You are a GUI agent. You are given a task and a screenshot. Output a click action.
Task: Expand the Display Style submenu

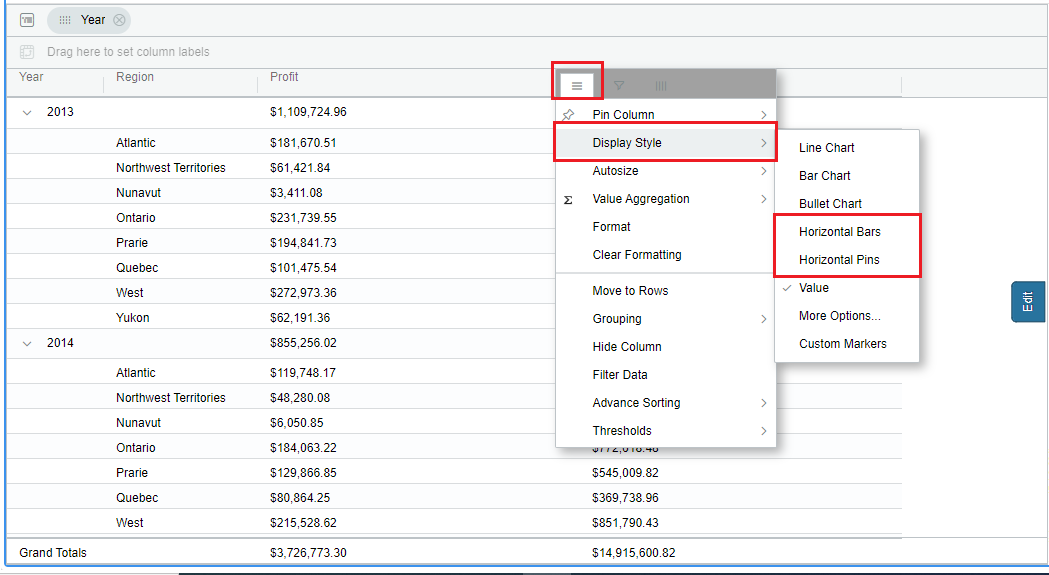click(x=665, y=143)
